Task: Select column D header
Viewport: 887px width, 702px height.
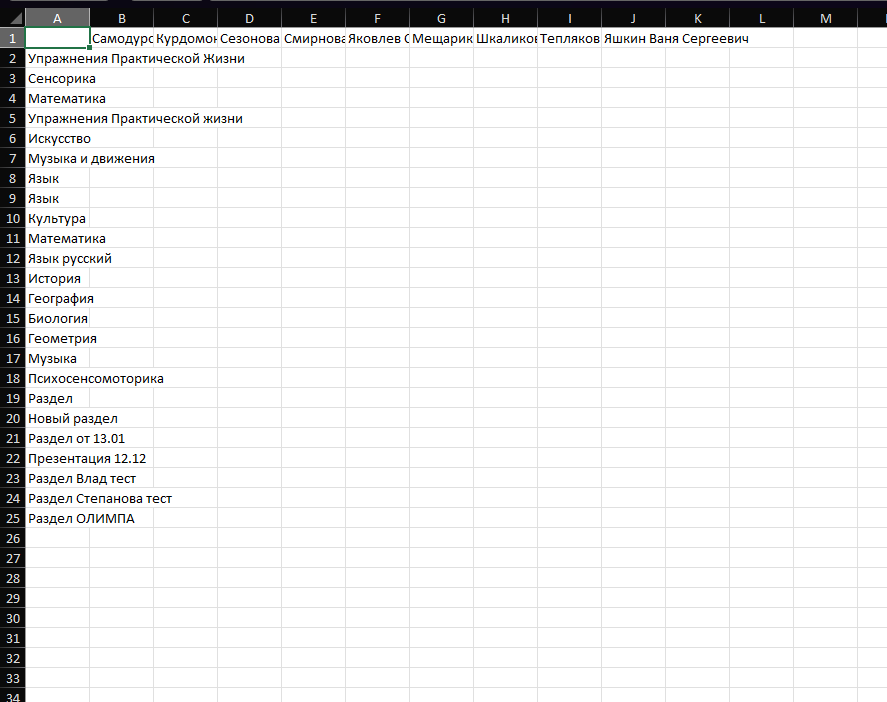Action: click(249, 18)
